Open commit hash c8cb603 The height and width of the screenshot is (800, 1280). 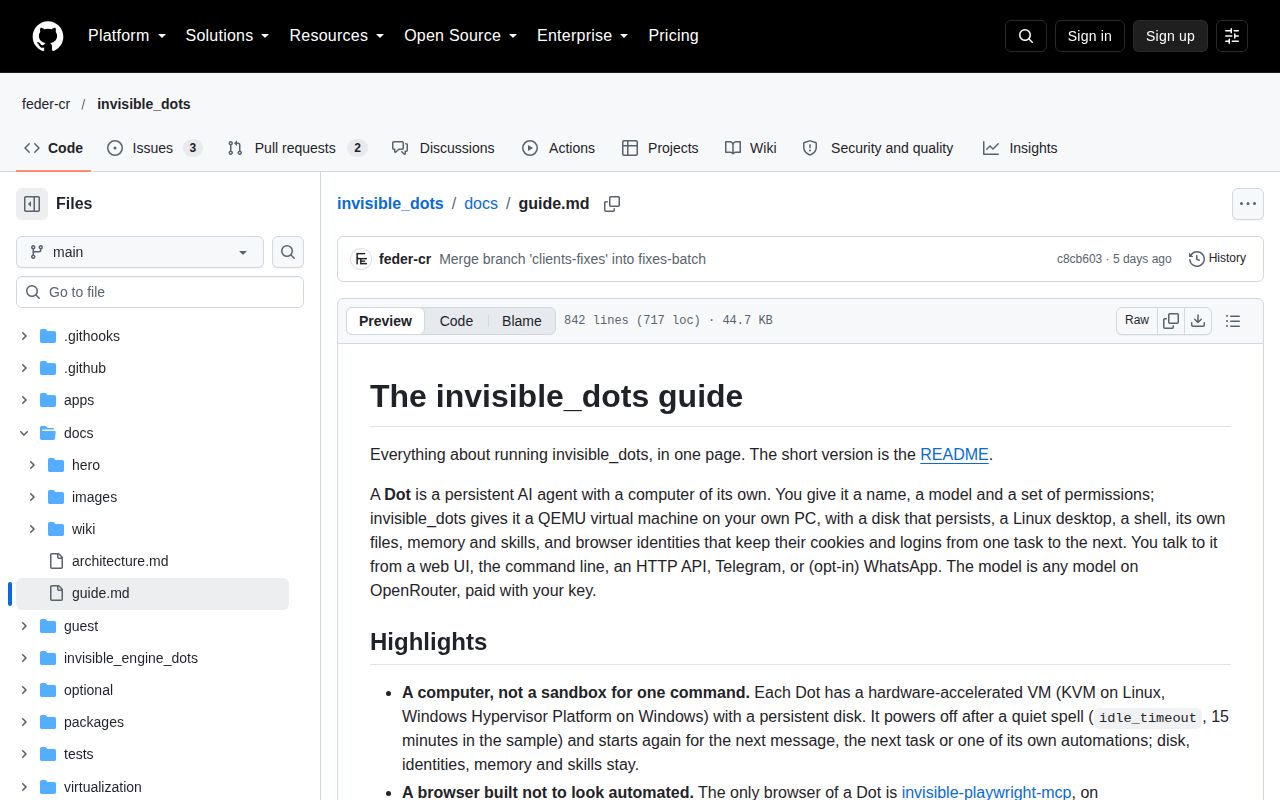coord(1079,259)
